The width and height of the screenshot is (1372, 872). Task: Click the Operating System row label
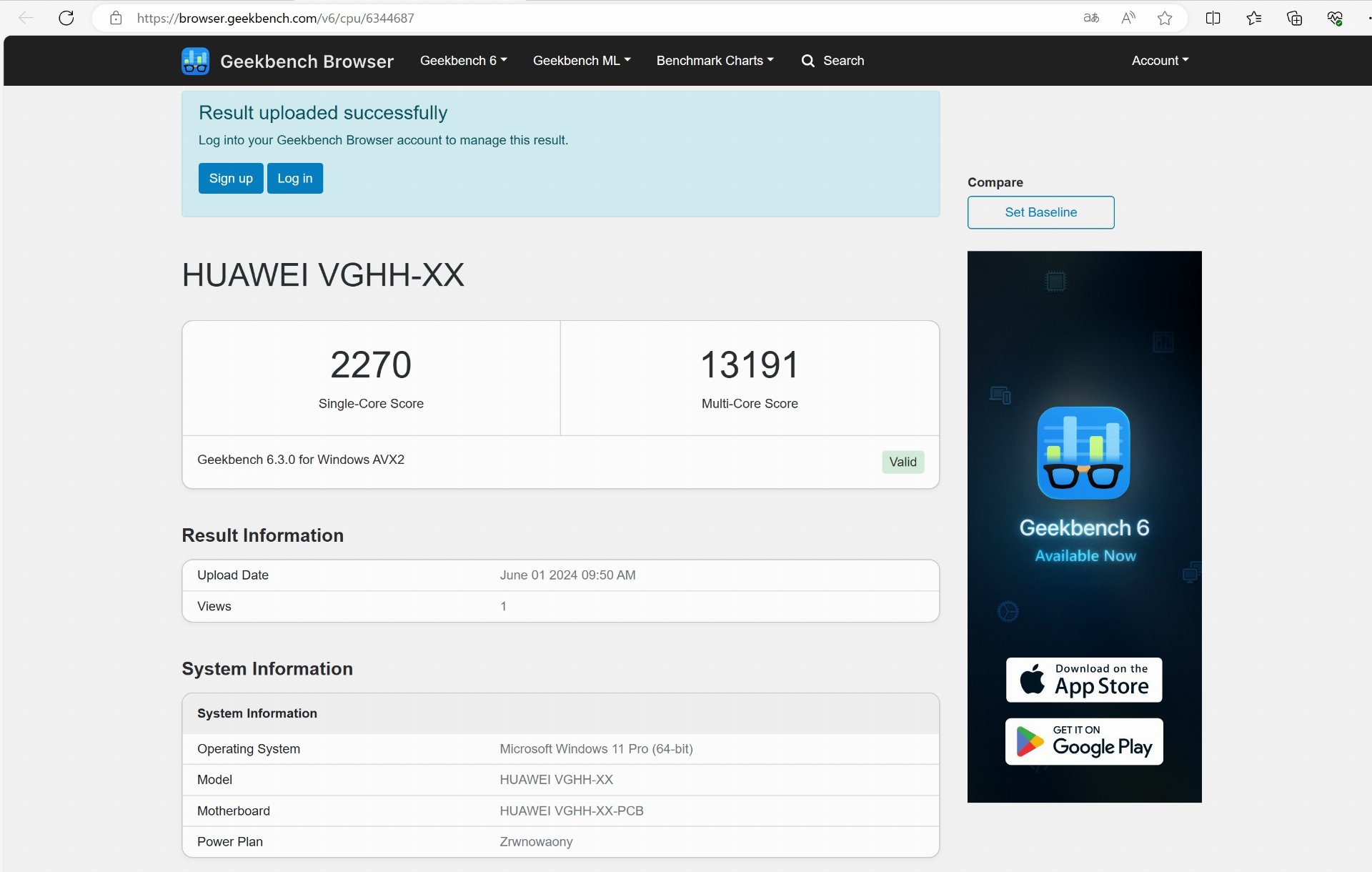click(x=249, y=749)
